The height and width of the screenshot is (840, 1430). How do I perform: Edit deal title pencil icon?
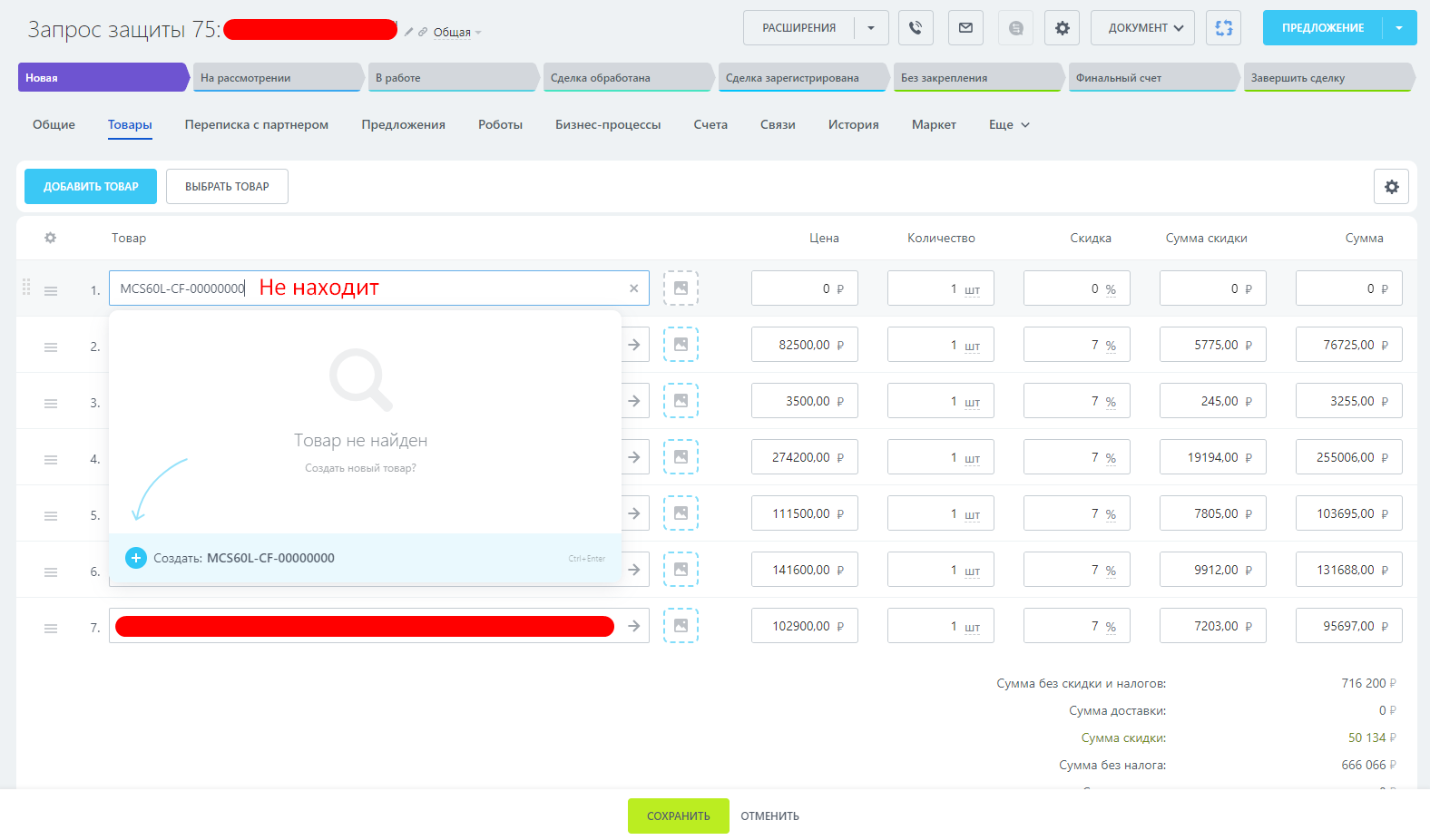(408, 32)
